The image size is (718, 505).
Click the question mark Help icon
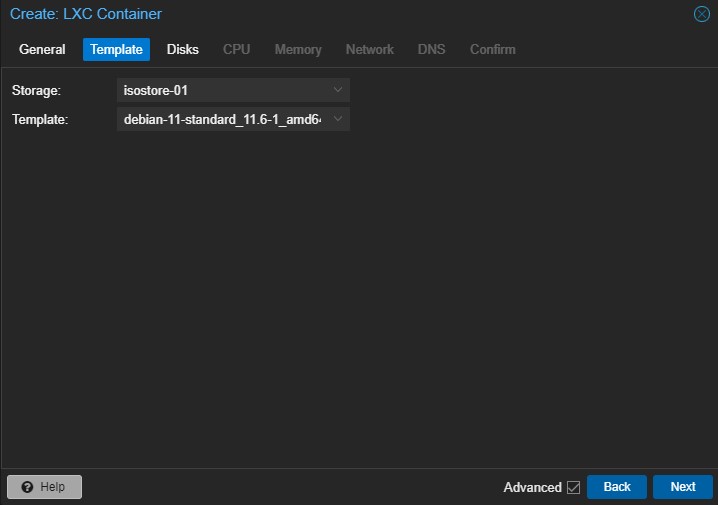click(x=27, y=487)
